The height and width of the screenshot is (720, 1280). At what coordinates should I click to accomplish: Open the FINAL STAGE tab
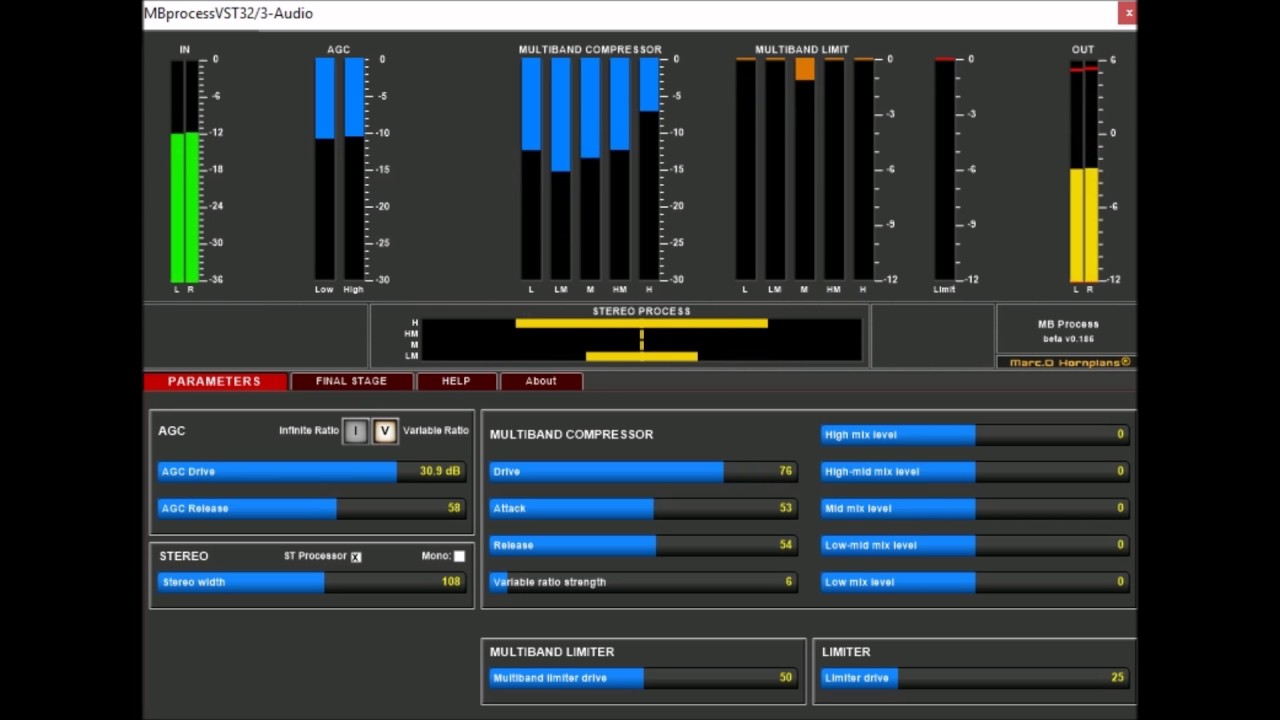351,381
